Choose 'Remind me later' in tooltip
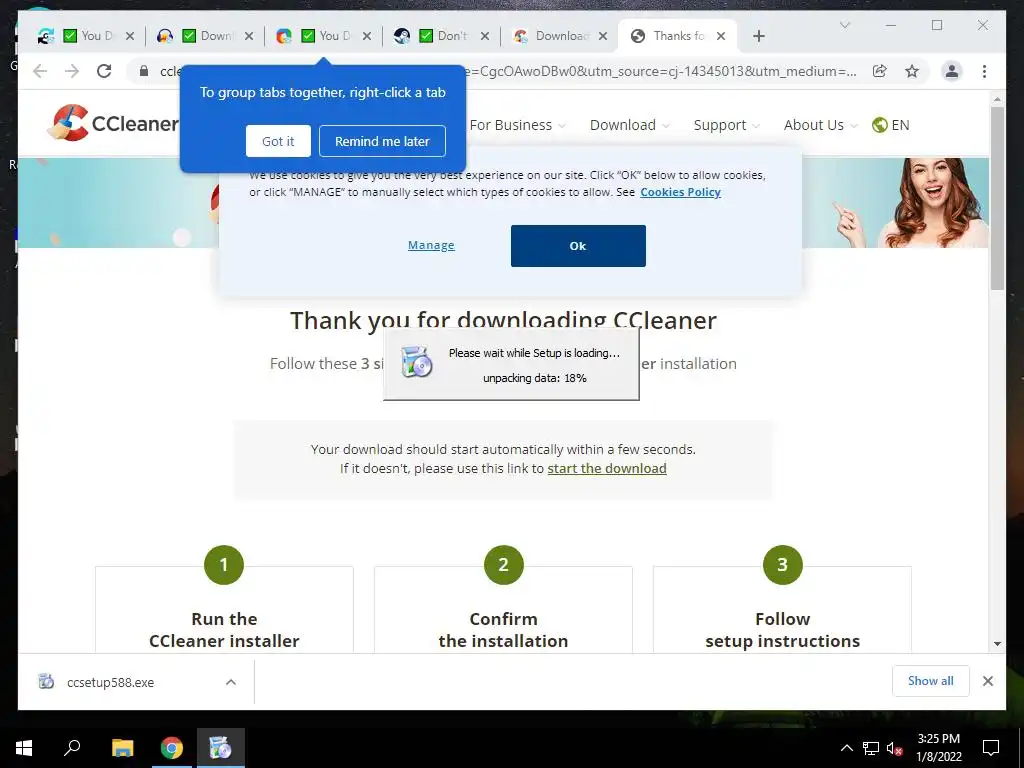 point(382,141)
